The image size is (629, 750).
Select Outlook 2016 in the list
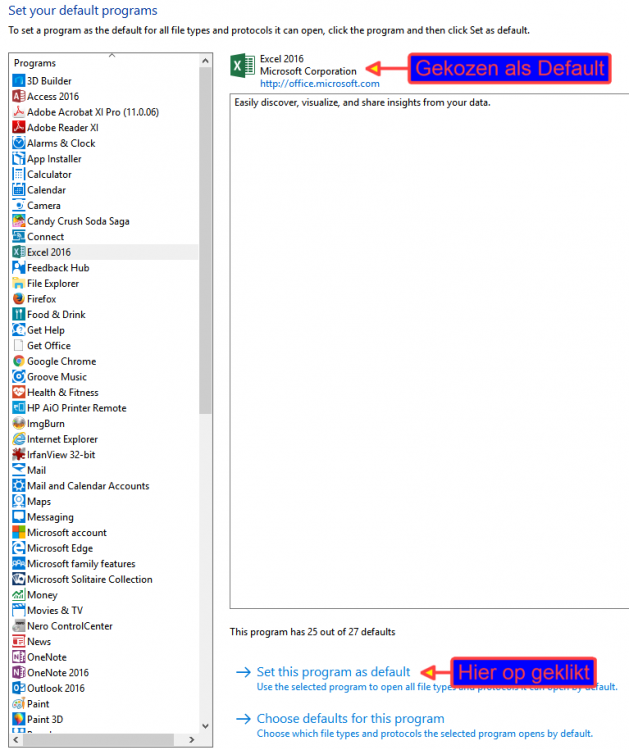(55, 688)
